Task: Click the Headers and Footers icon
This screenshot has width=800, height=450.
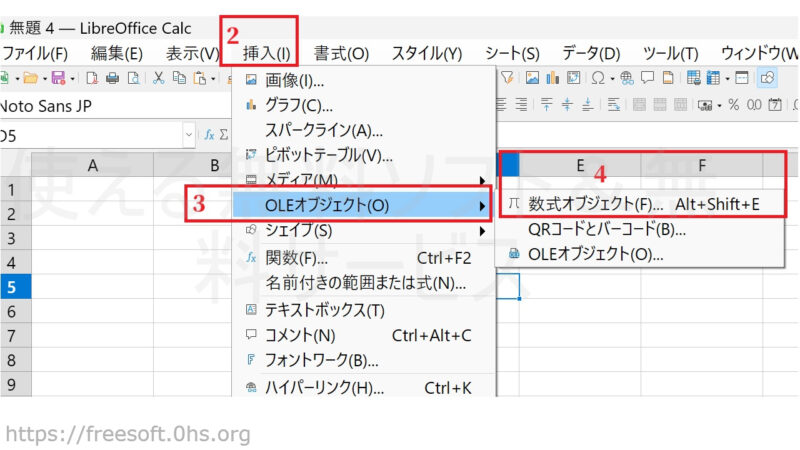Action: pyautogui.click(x=668, y=78)
